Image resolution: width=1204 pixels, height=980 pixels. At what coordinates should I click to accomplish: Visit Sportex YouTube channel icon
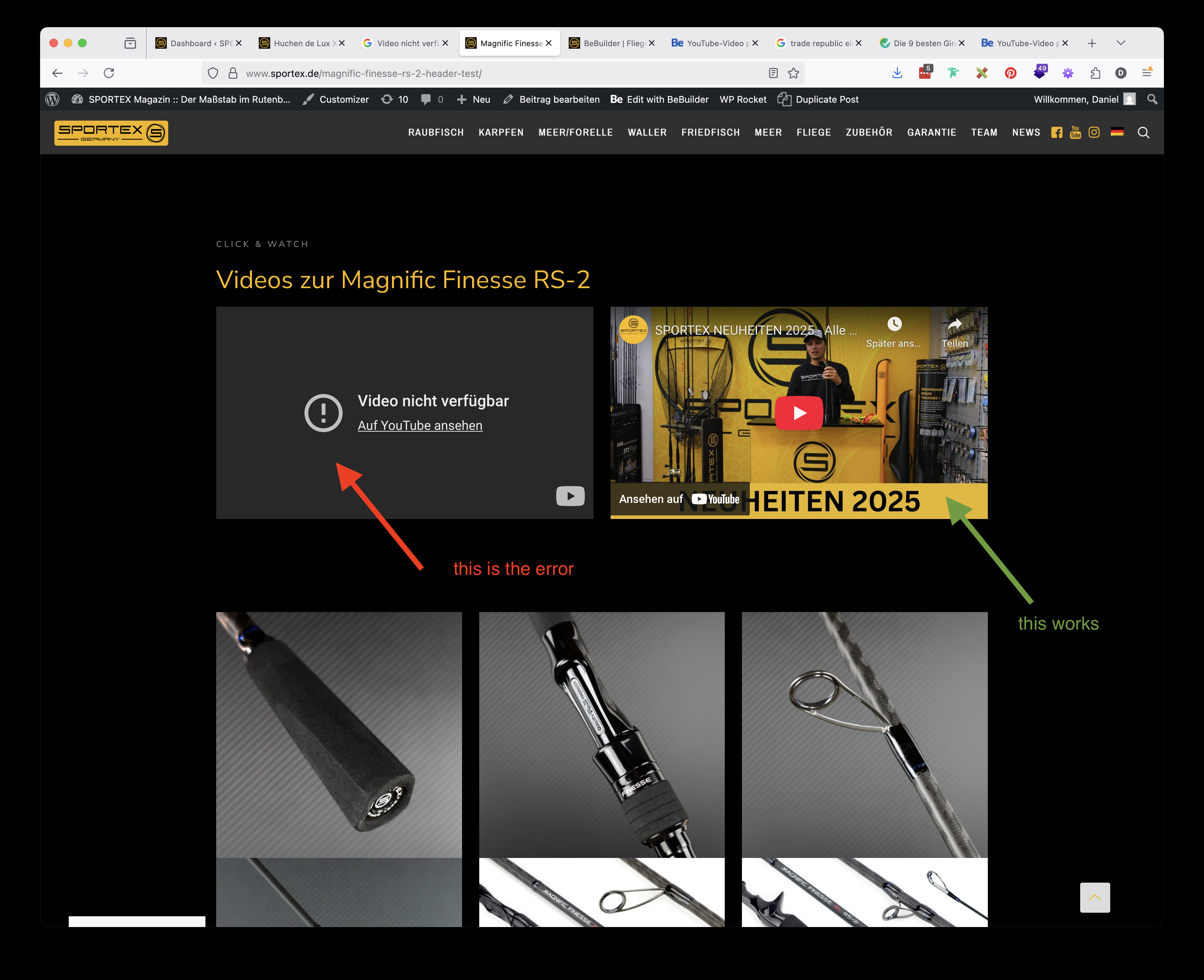point(1075,132)
